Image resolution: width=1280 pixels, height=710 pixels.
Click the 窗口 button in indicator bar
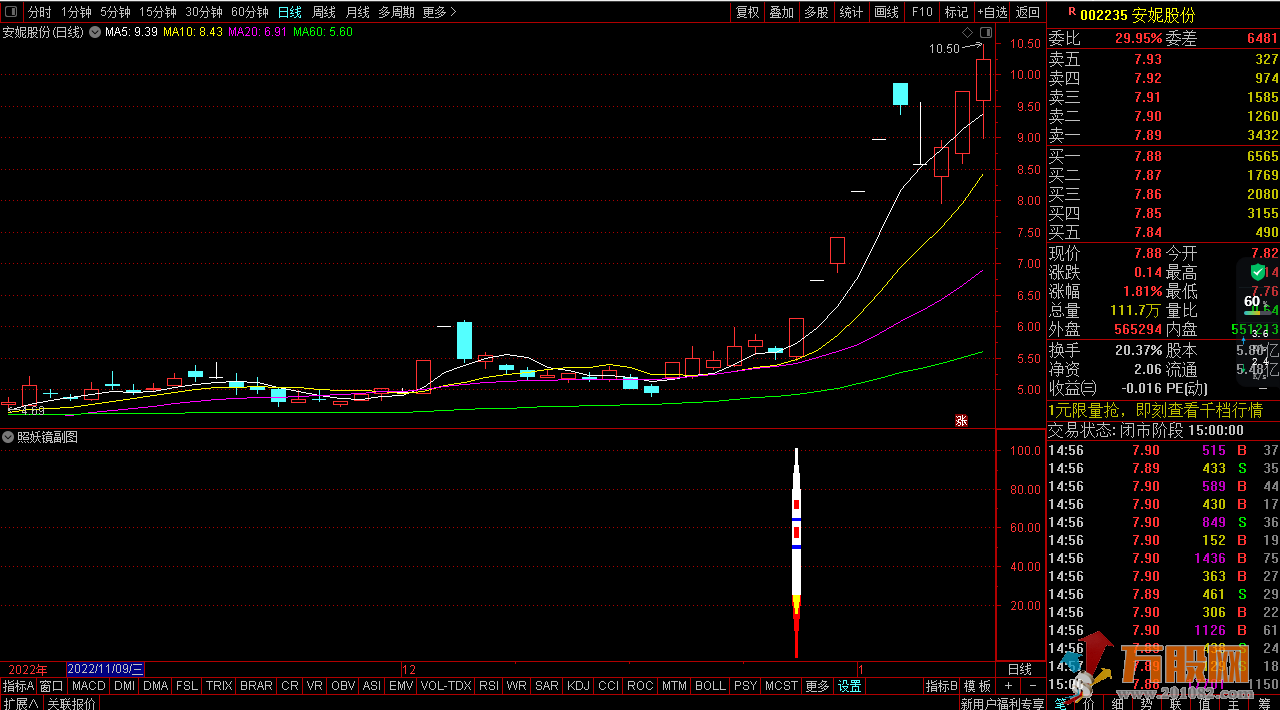52,686
